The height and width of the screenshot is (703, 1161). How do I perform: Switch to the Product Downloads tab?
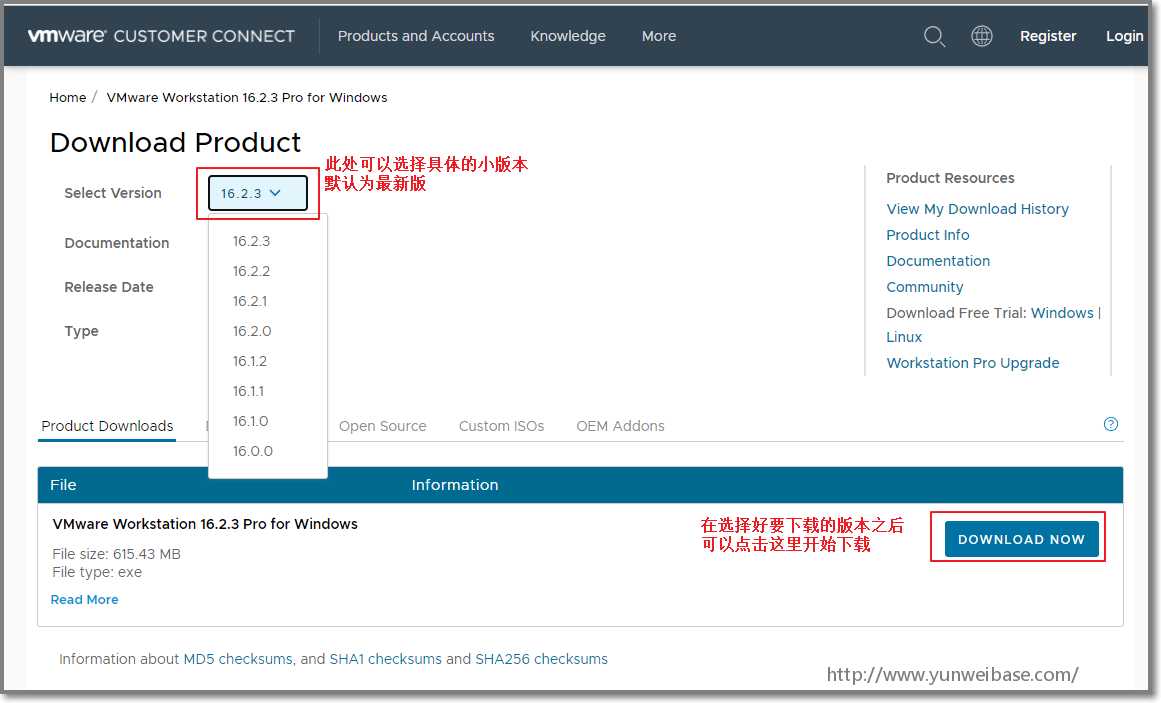point(107,426)
